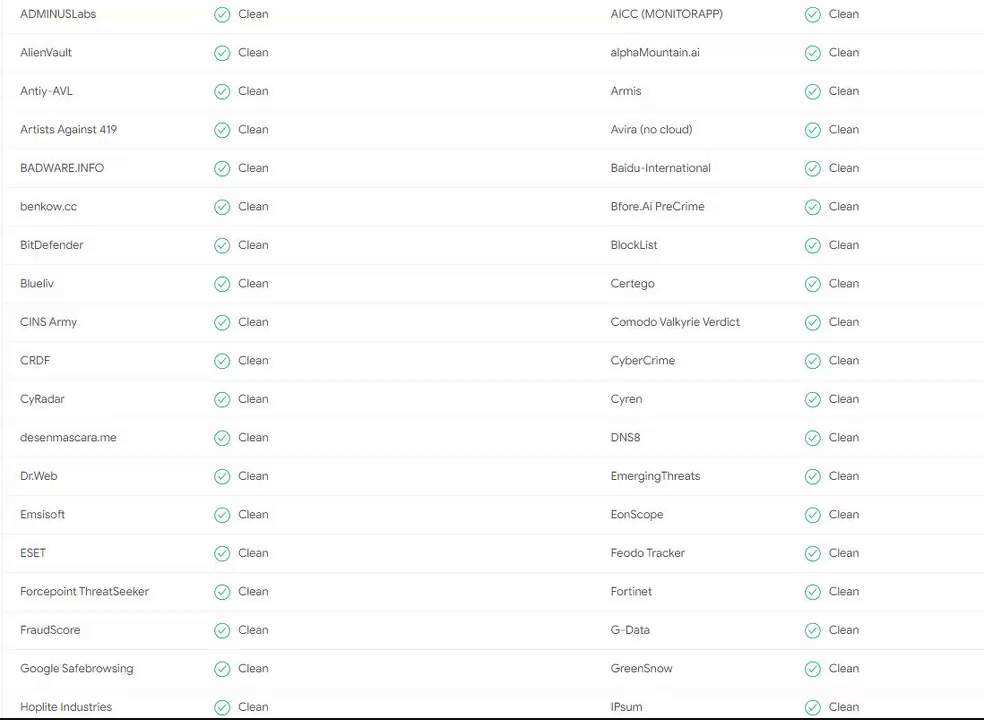Click the Fortinet checkmark icon
The height and width of the screenshot is (720, 984).
coord(813,592)
